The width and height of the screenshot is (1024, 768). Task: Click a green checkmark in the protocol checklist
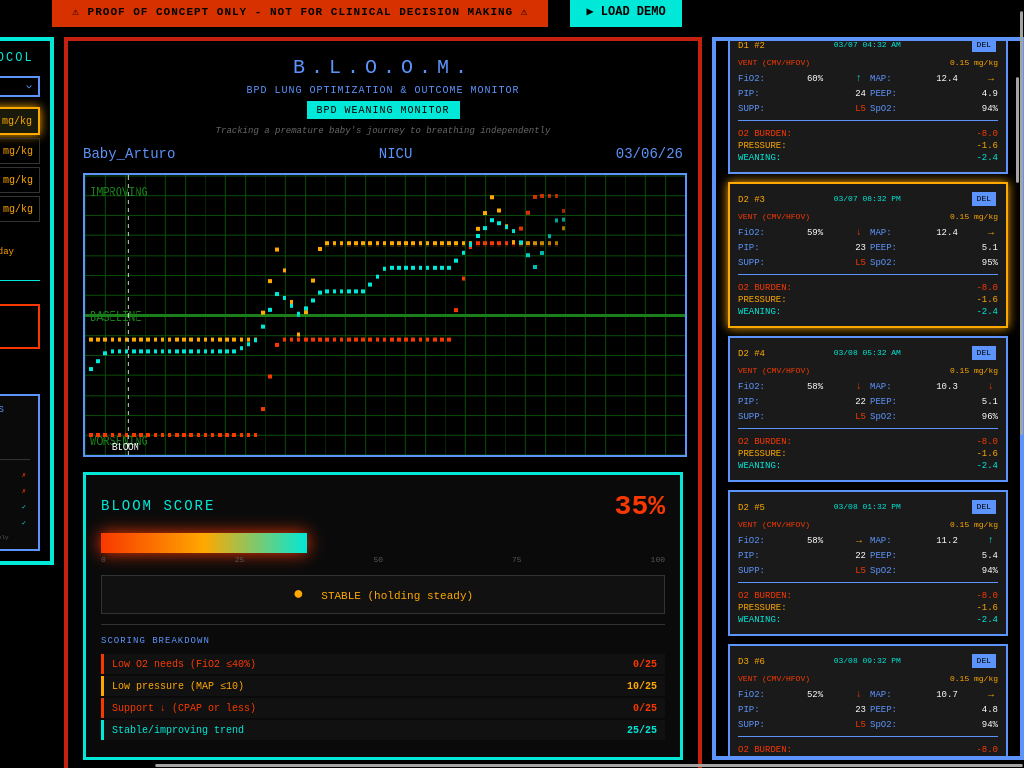click(x=23, y=507)
